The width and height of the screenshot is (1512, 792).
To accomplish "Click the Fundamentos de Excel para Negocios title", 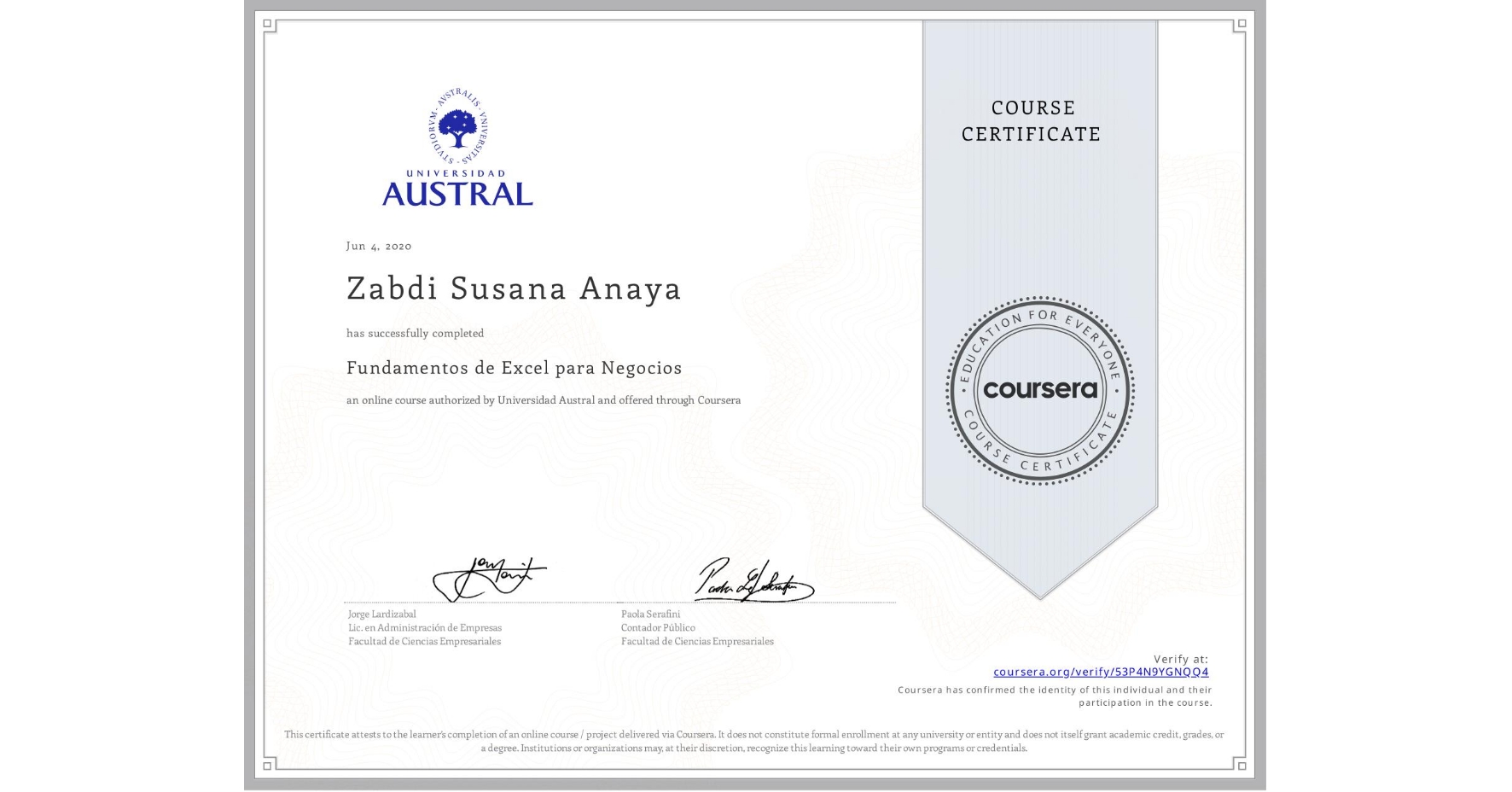I will pos(514,368).
